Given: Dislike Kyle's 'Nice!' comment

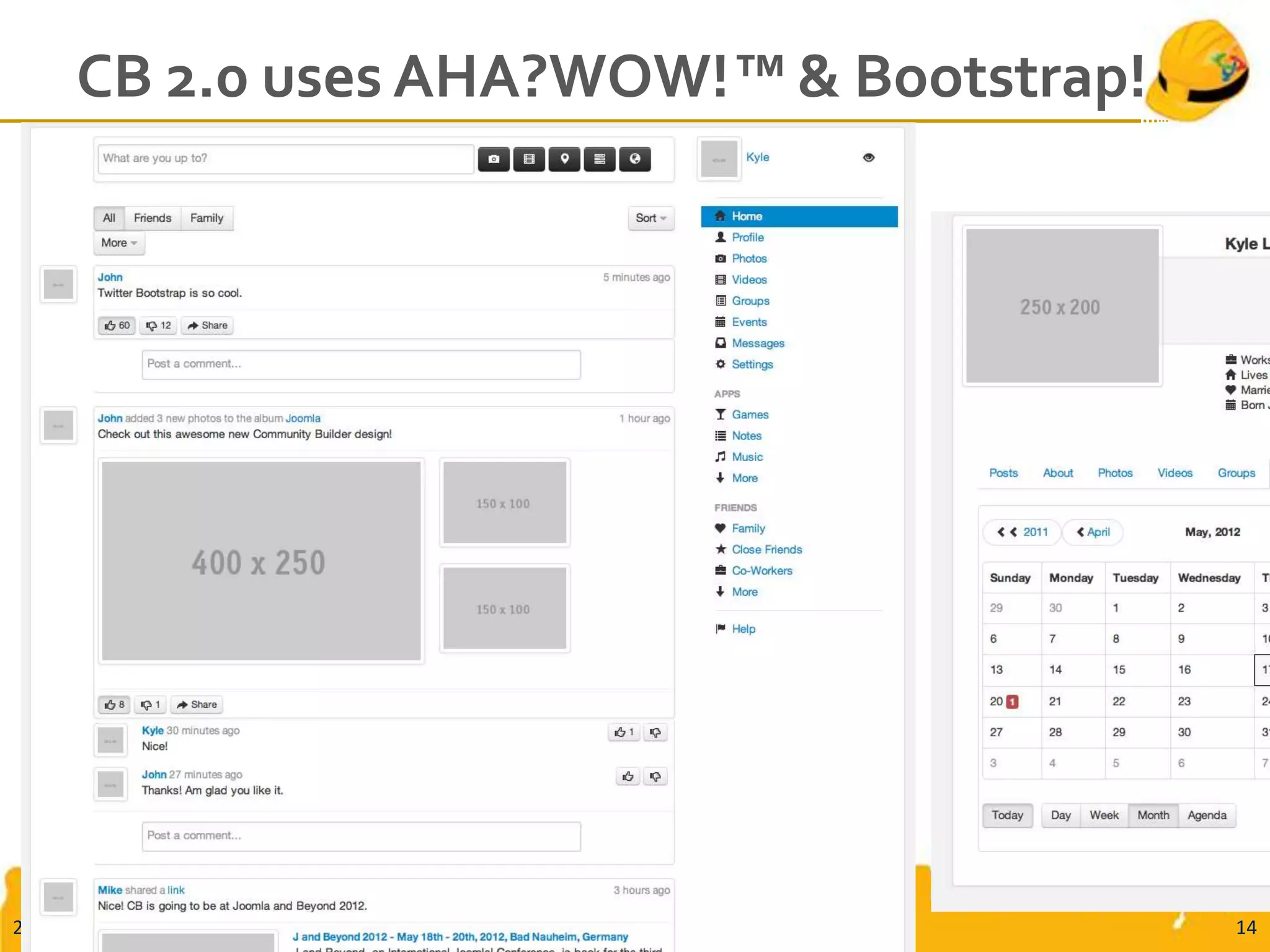Looking at the screenshot, I should [655, 733].
